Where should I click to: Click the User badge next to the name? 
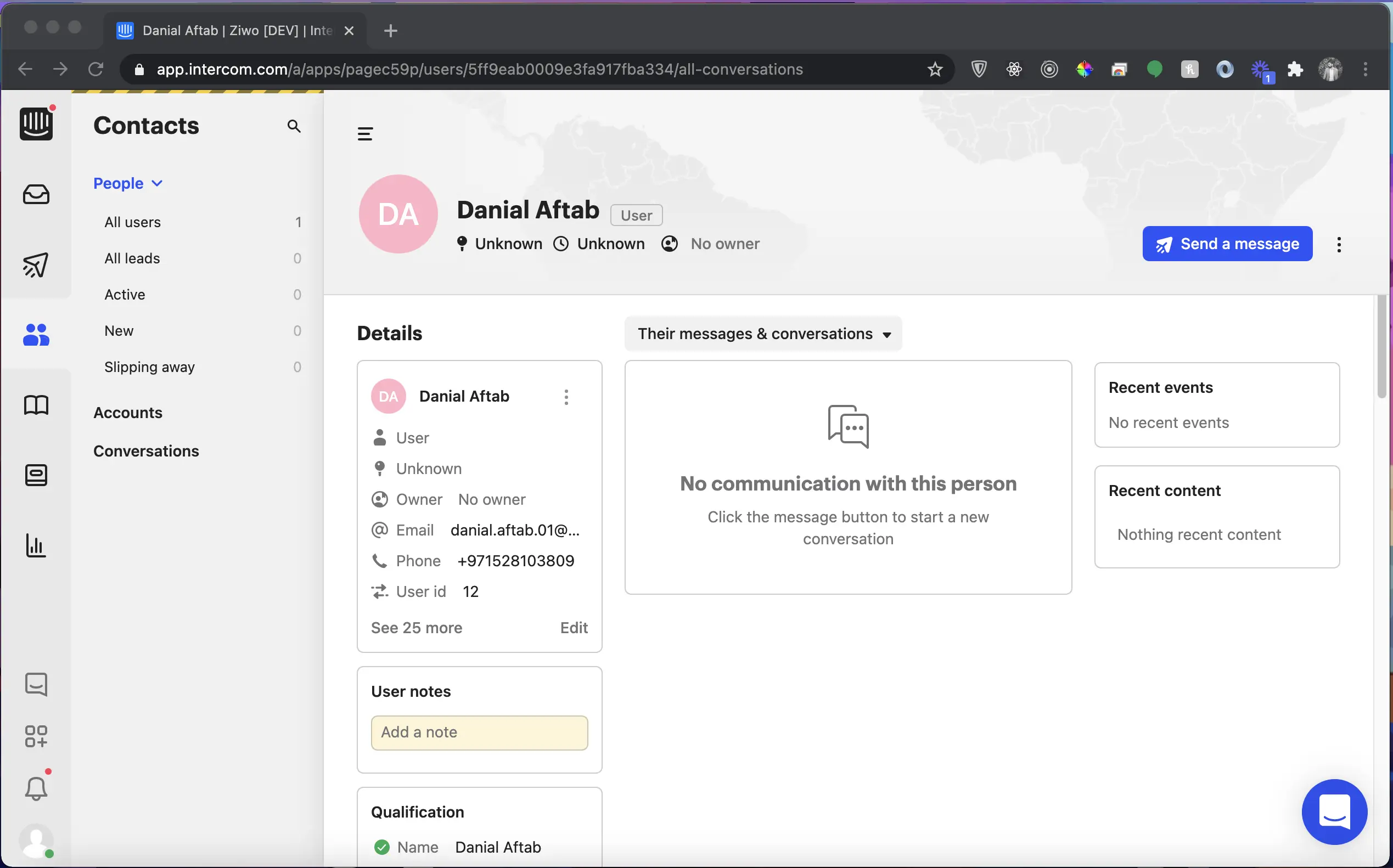coord(636,215)
